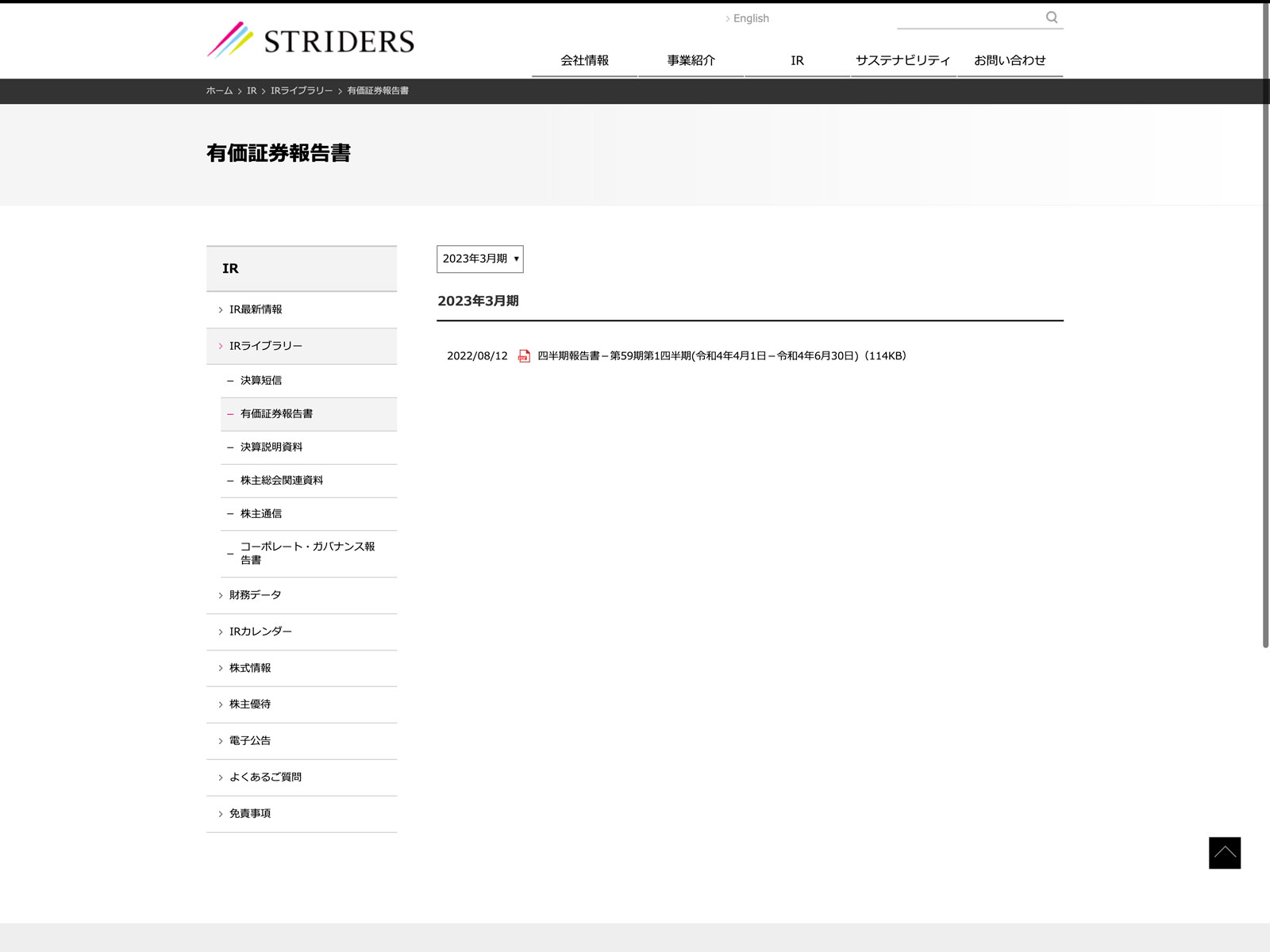Image resolution: width=1270 pixels, height=952 pixels.
Task: Select 決算短信 in the sidebar
Action: [x=261, y=381]
